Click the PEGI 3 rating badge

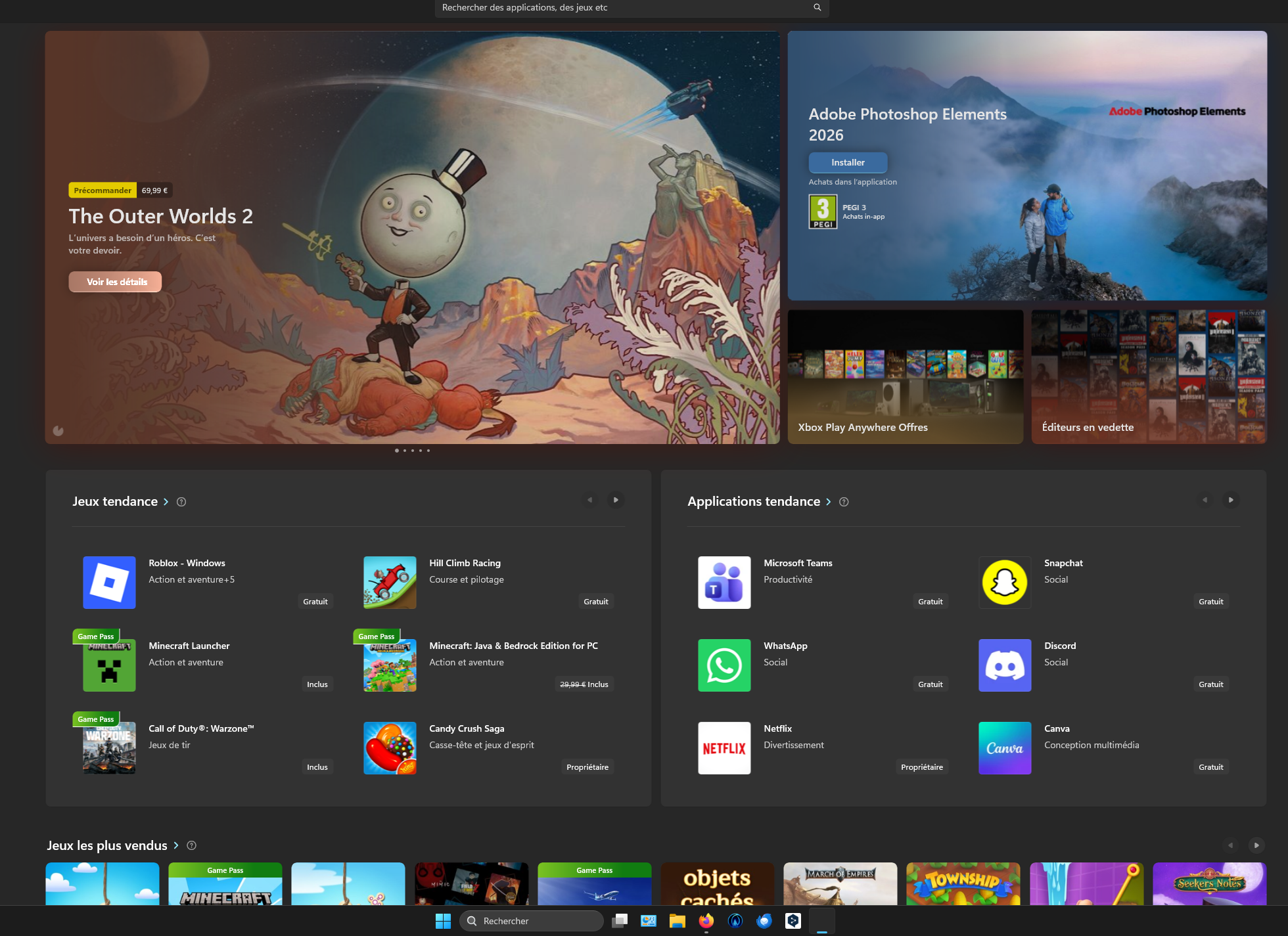(823, 212)
